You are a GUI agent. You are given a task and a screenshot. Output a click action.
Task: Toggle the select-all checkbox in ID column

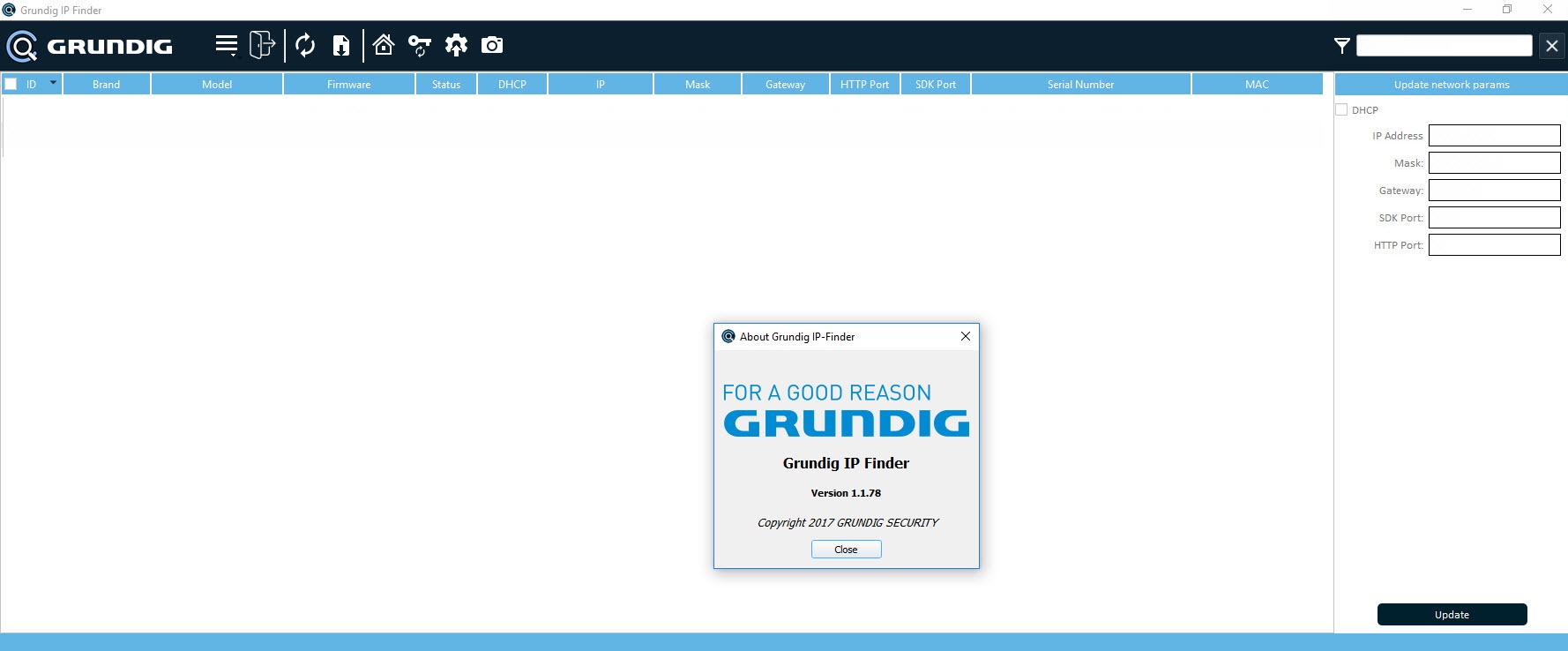(x=11, y=85)
